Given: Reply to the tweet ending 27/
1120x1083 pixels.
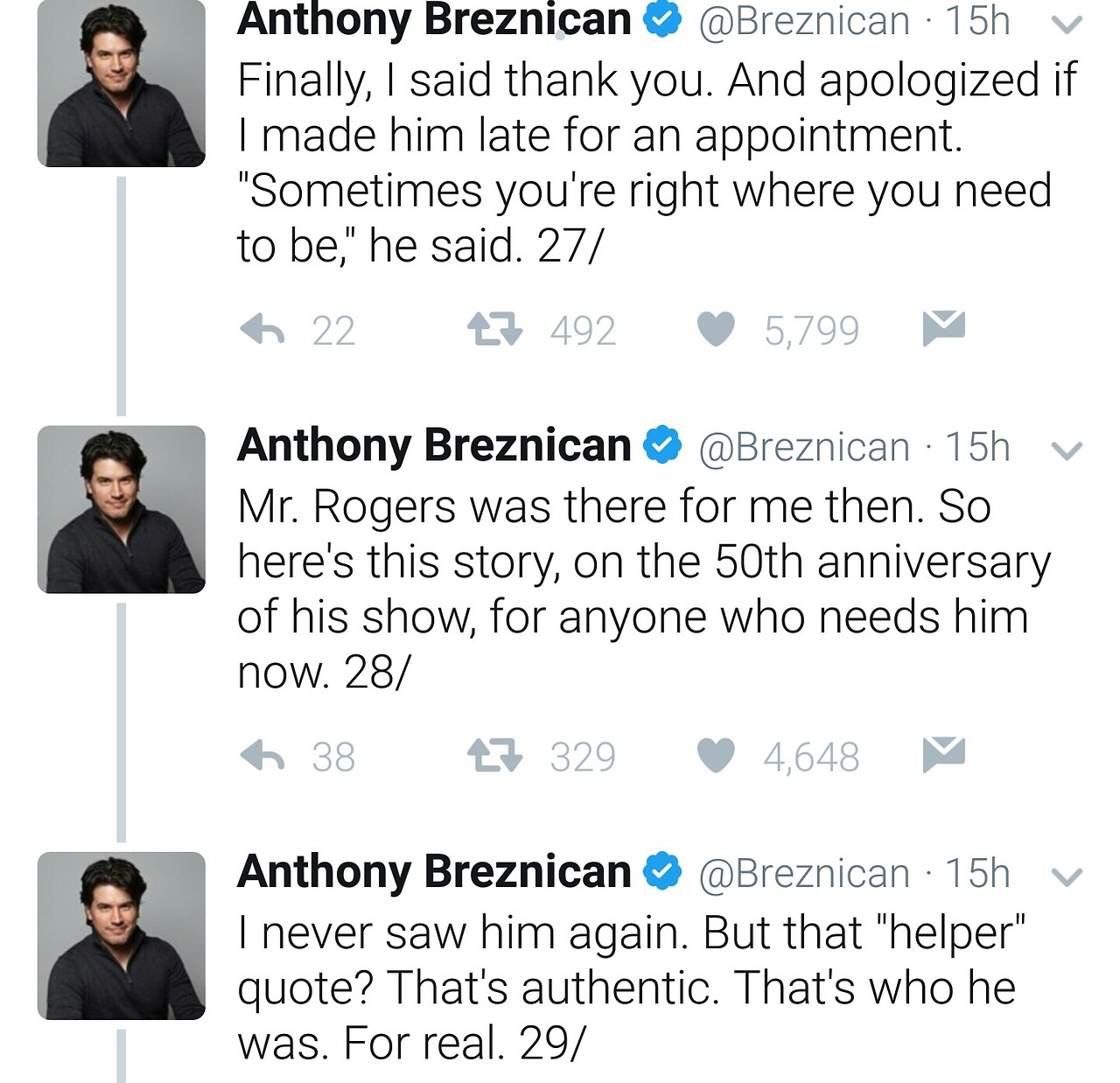Looking at the screenshot, I should click(262, 330).
